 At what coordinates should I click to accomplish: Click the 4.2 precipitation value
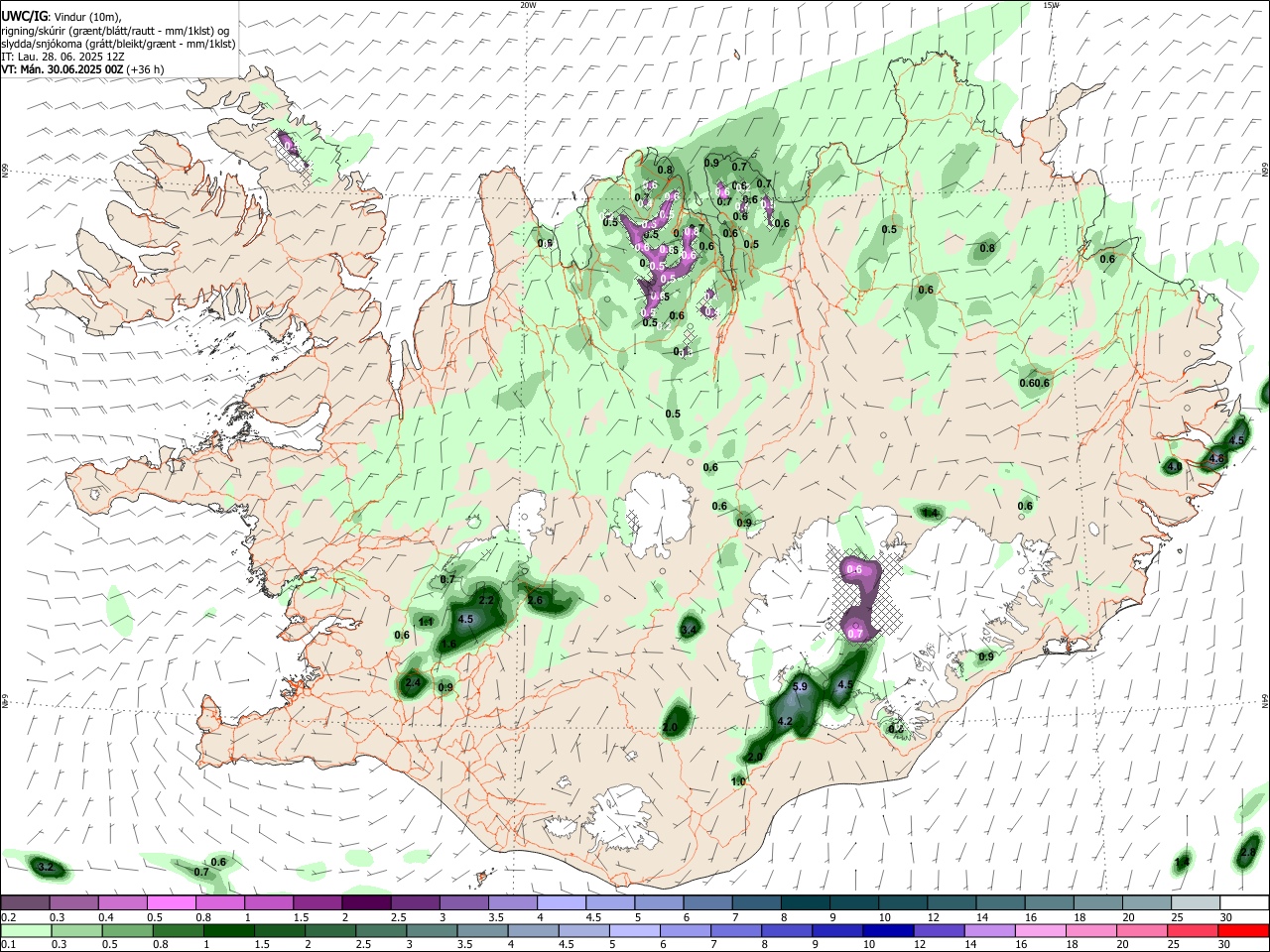coord(785,721)
